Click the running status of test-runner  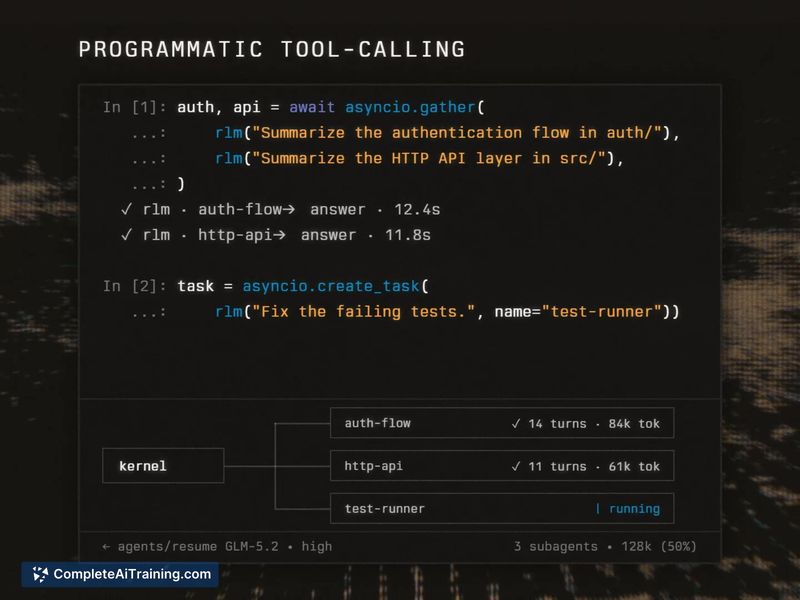[x=628, y=509]
